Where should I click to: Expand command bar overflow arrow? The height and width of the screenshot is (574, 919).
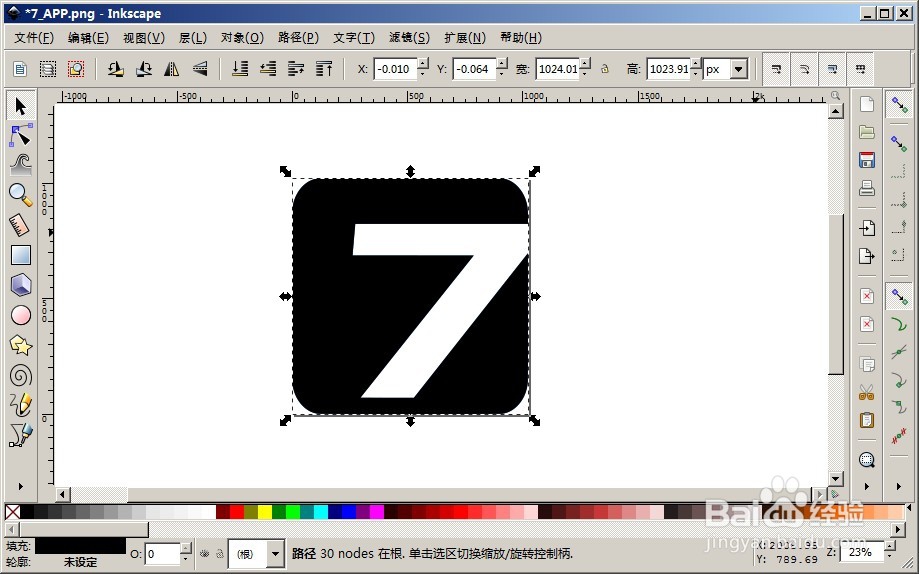pos(867,486)
